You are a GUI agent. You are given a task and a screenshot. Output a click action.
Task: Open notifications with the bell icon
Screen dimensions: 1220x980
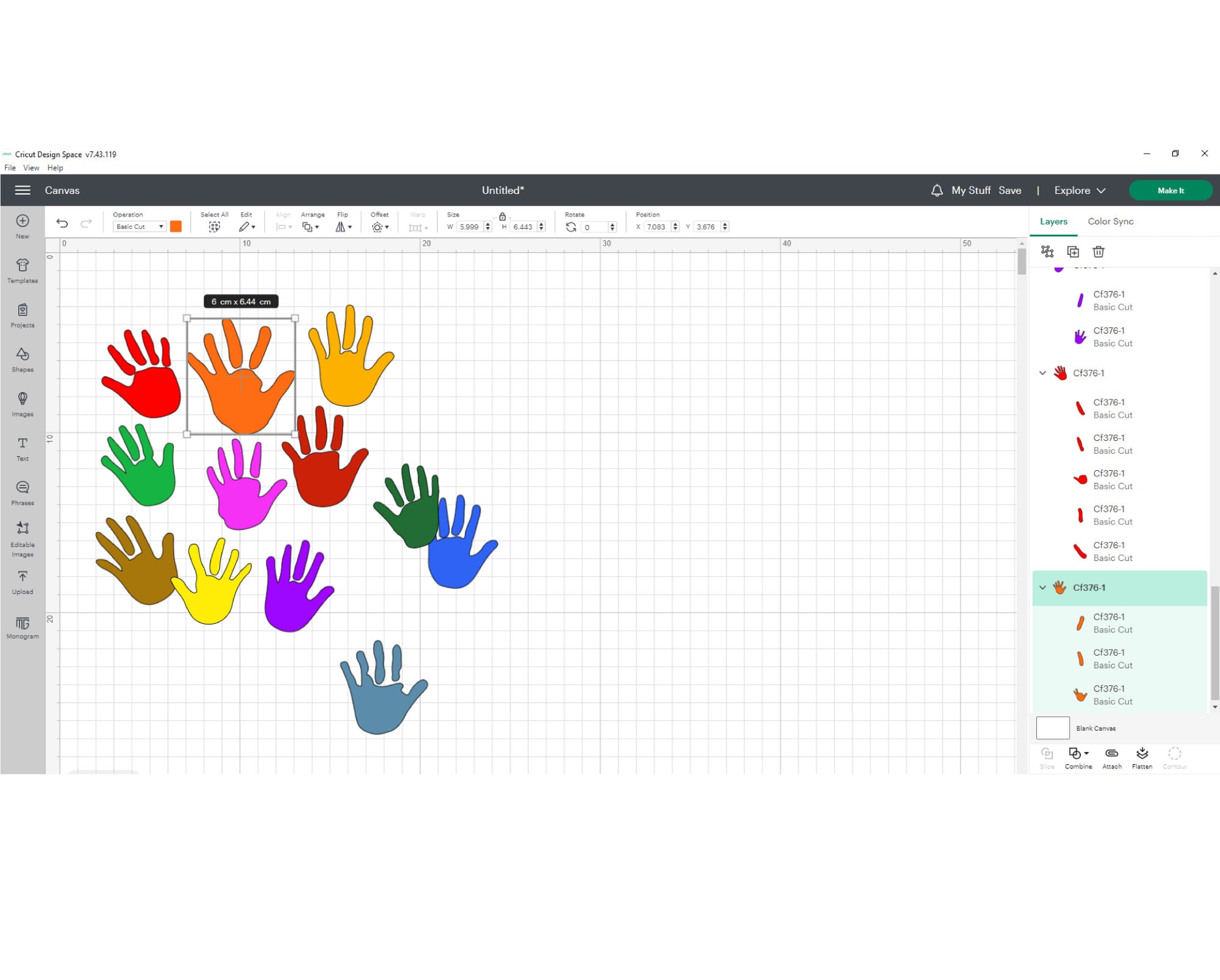[x=937, y=190]
